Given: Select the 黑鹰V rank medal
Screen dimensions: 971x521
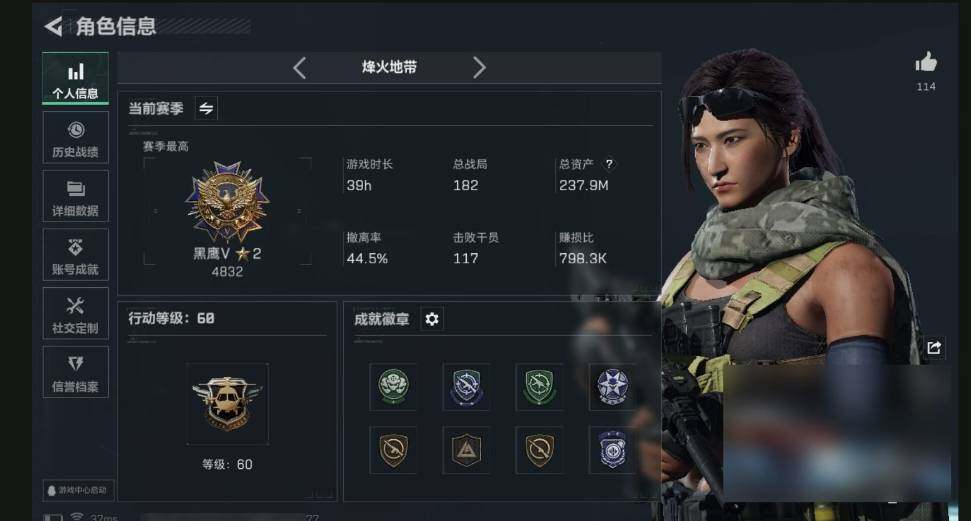Looking at the screenshot, I should pos(227,202).
